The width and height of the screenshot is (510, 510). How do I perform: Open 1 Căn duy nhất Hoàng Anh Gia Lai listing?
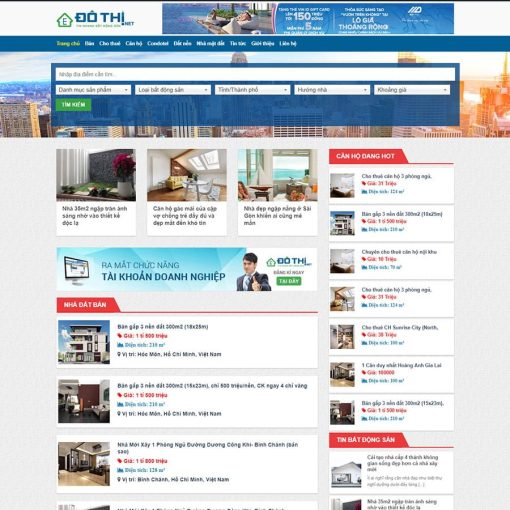click(402, 365)
